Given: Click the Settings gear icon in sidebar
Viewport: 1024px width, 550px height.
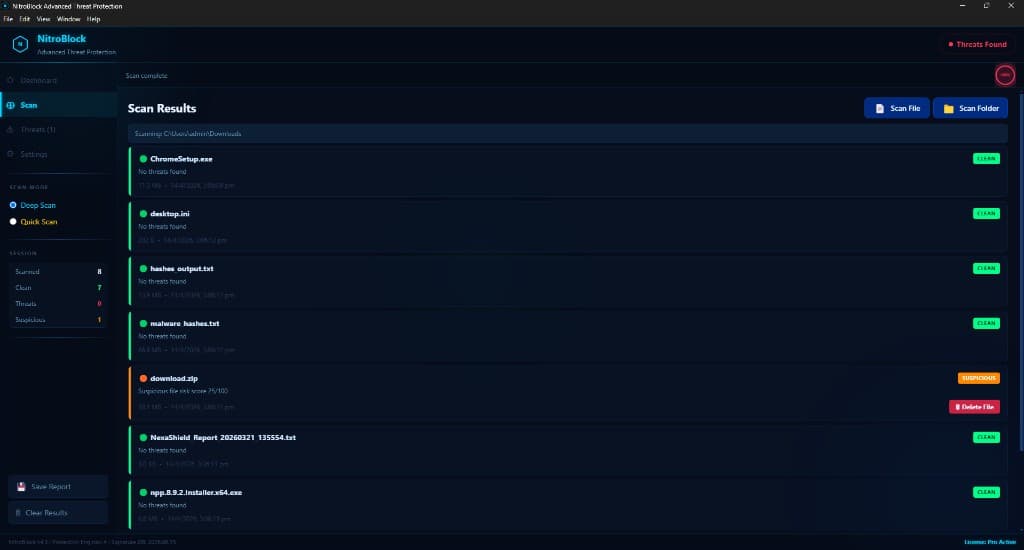Looking at the screenshot, I should point(10,154).
